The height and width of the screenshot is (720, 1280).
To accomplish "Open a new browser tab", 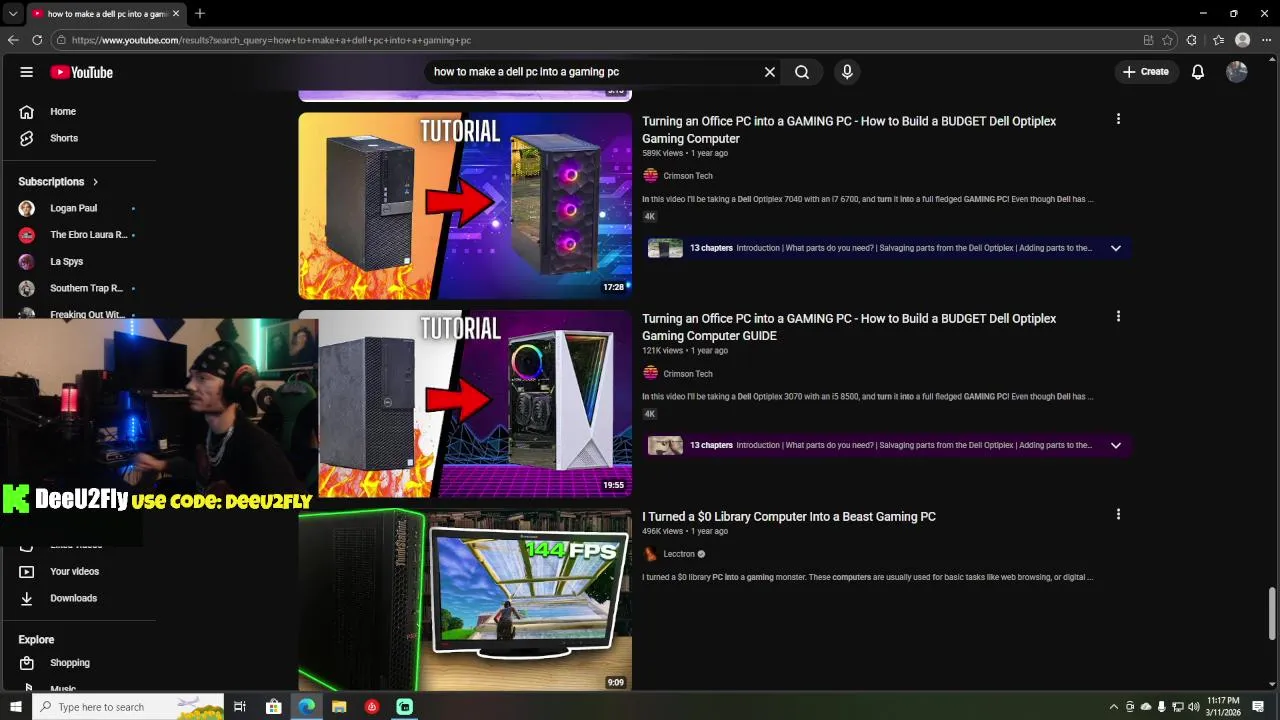I will (x=200, y=14).
